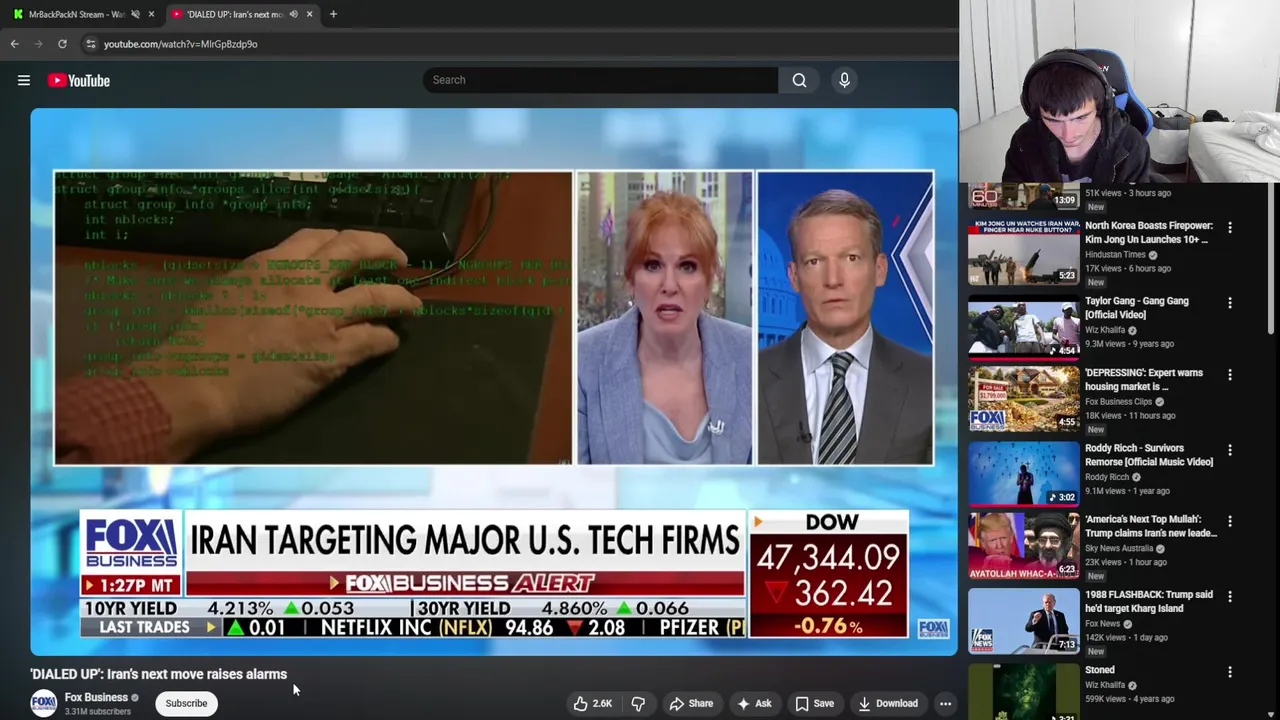
Task: Close the MrBackPackN Stream tab
Action: coord(151,14)
